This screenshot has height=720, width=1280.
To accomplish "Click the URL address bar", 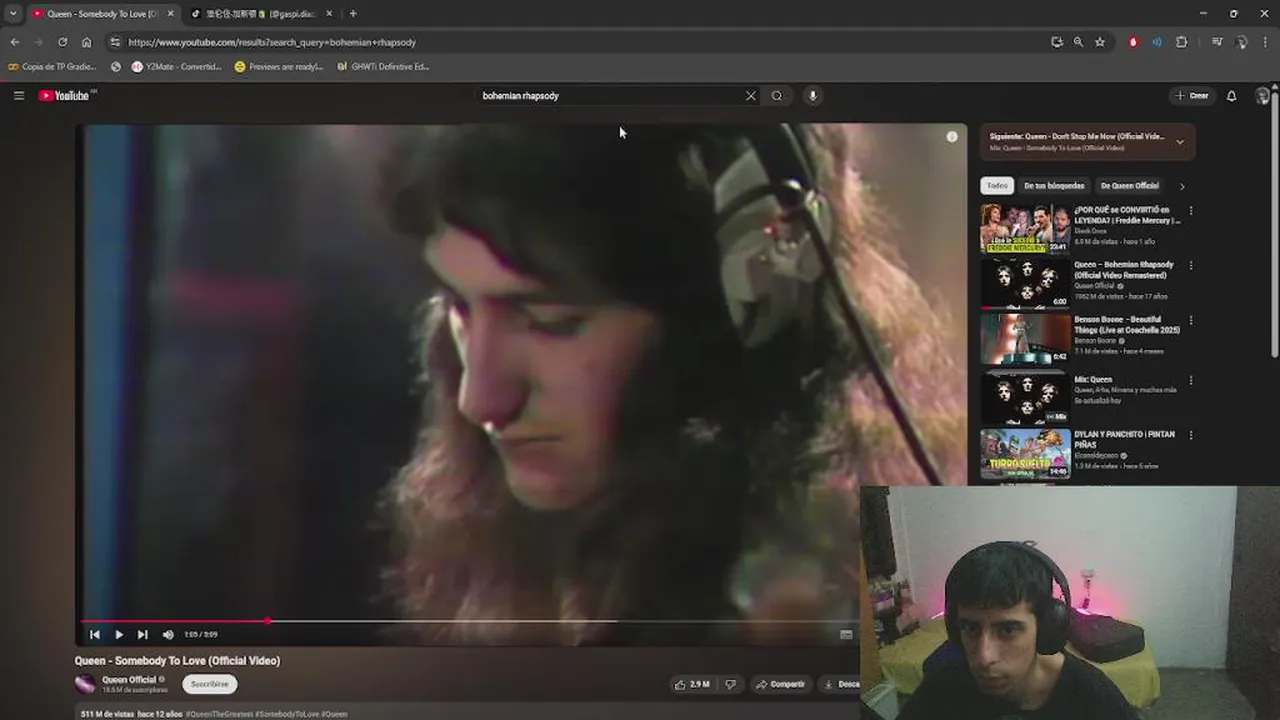I will point(580,42).
